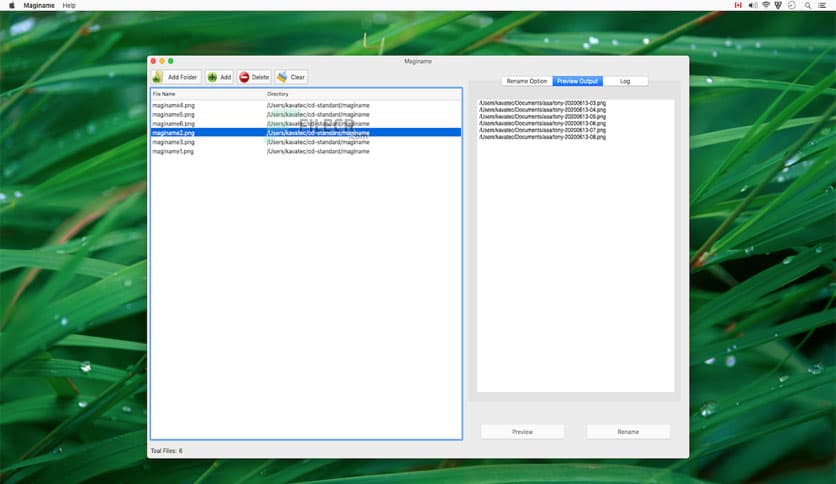Open the Apple menu
Screen dimensions: 836x484
[x=13, y=5]
